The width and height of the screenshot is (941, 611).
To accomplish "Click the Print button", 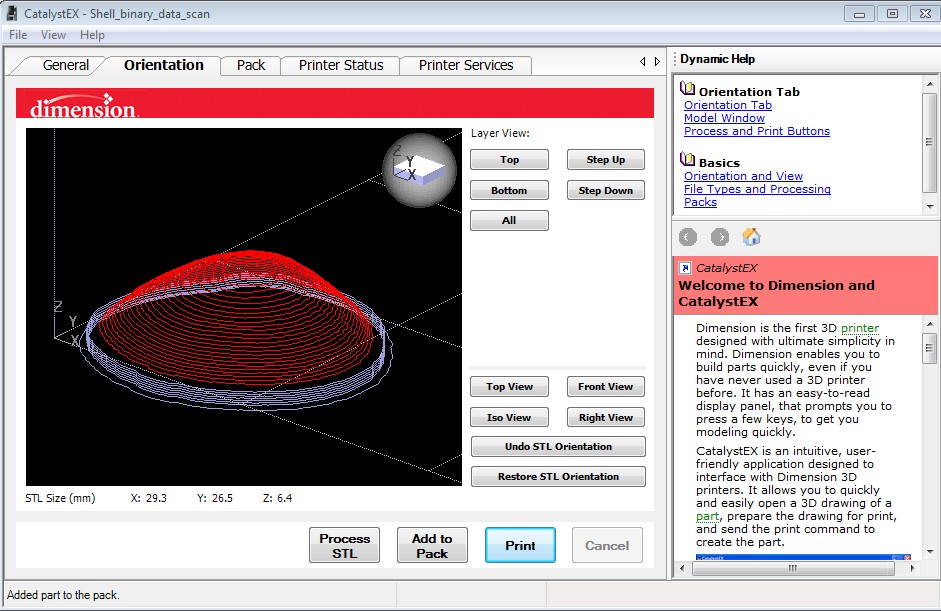I will pos(520,546).
